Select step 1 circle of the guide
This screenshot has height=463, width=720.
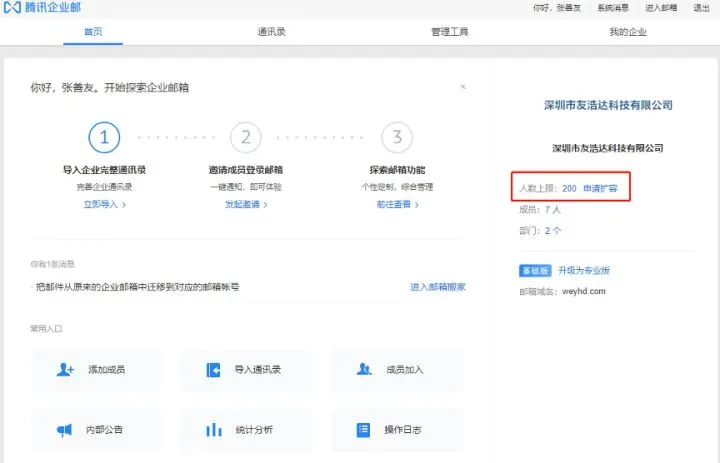point(104,137)
